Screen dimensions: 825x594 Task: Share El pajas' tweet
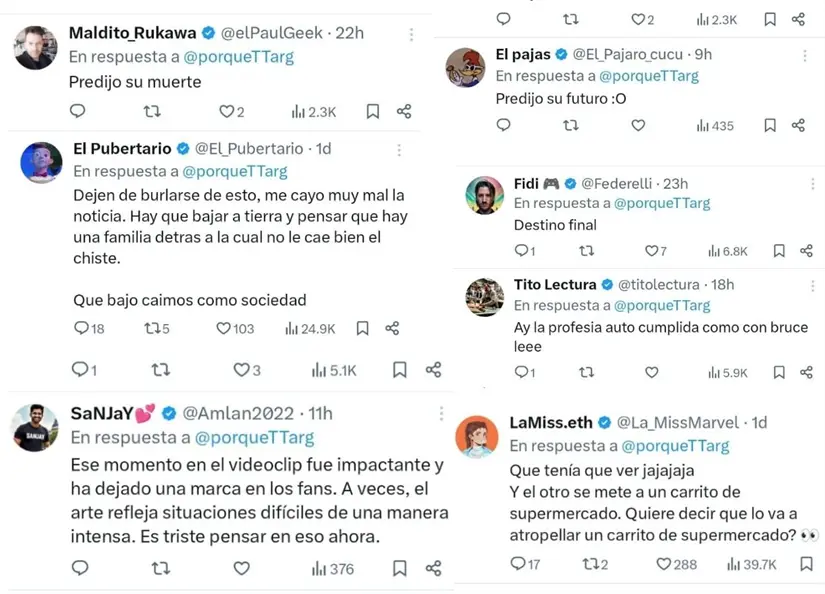(798, 126)
